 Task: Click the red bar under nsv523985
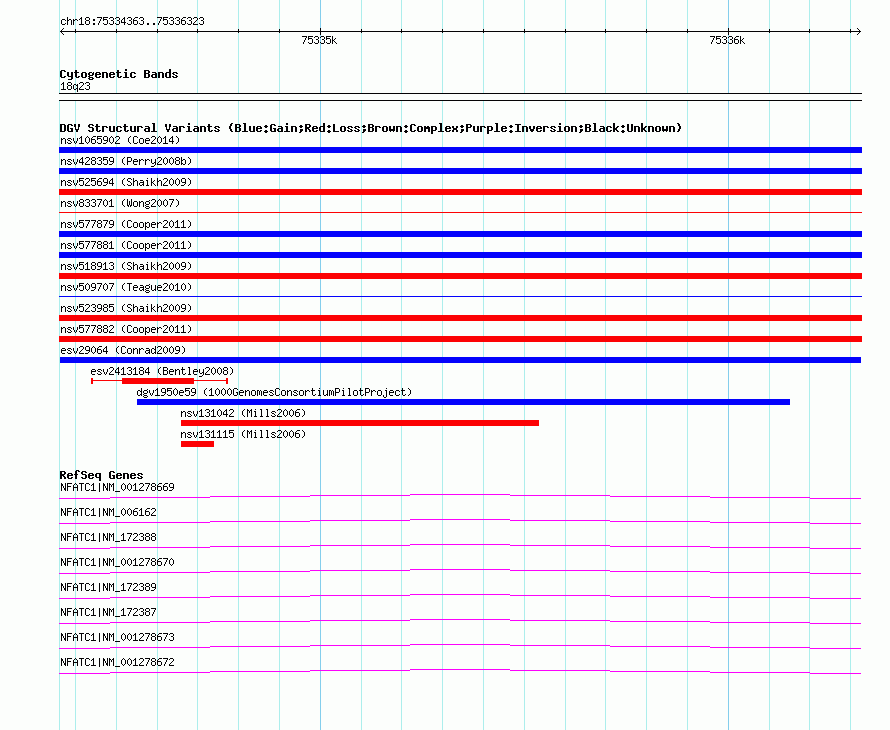(x=460, y=318)
